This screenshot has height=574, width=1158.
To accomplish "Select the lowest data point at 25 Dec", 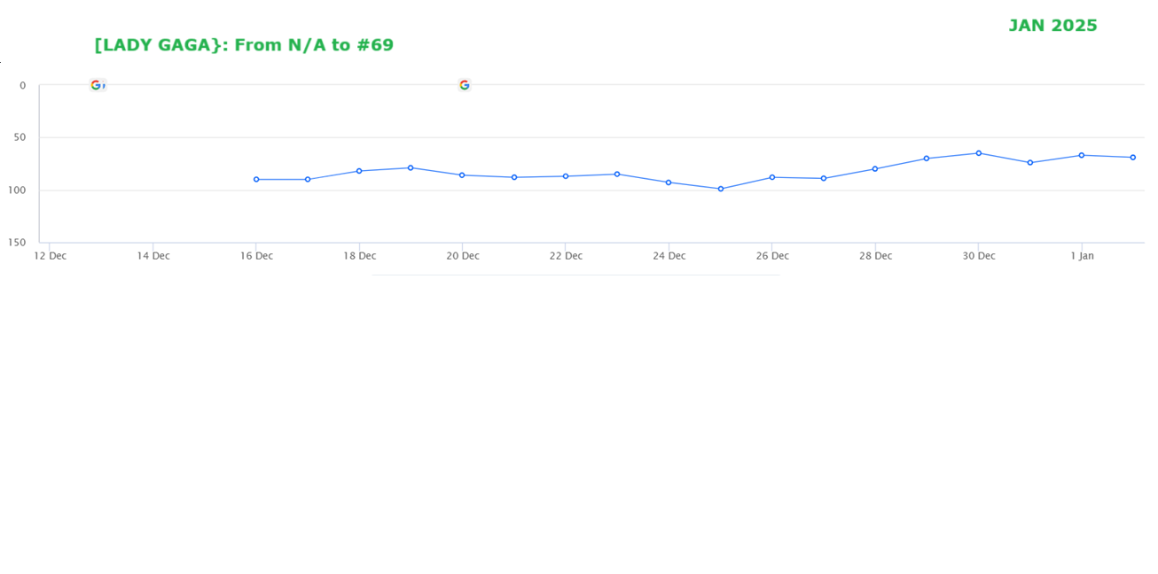I will tap(721, 189).
